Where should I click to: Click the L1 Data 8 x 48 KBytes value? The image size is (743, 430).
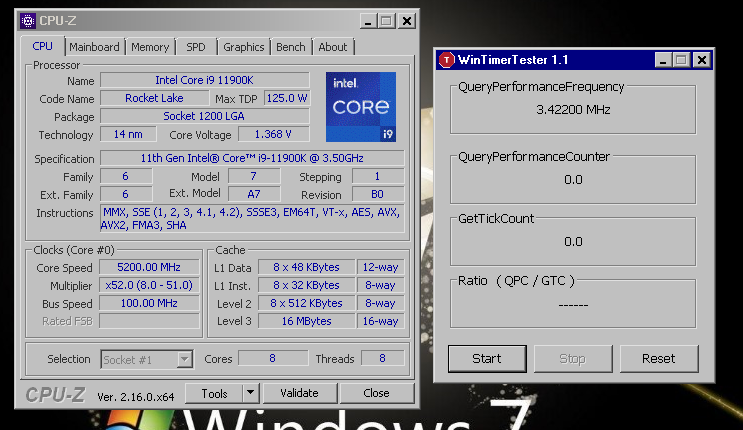307,267
